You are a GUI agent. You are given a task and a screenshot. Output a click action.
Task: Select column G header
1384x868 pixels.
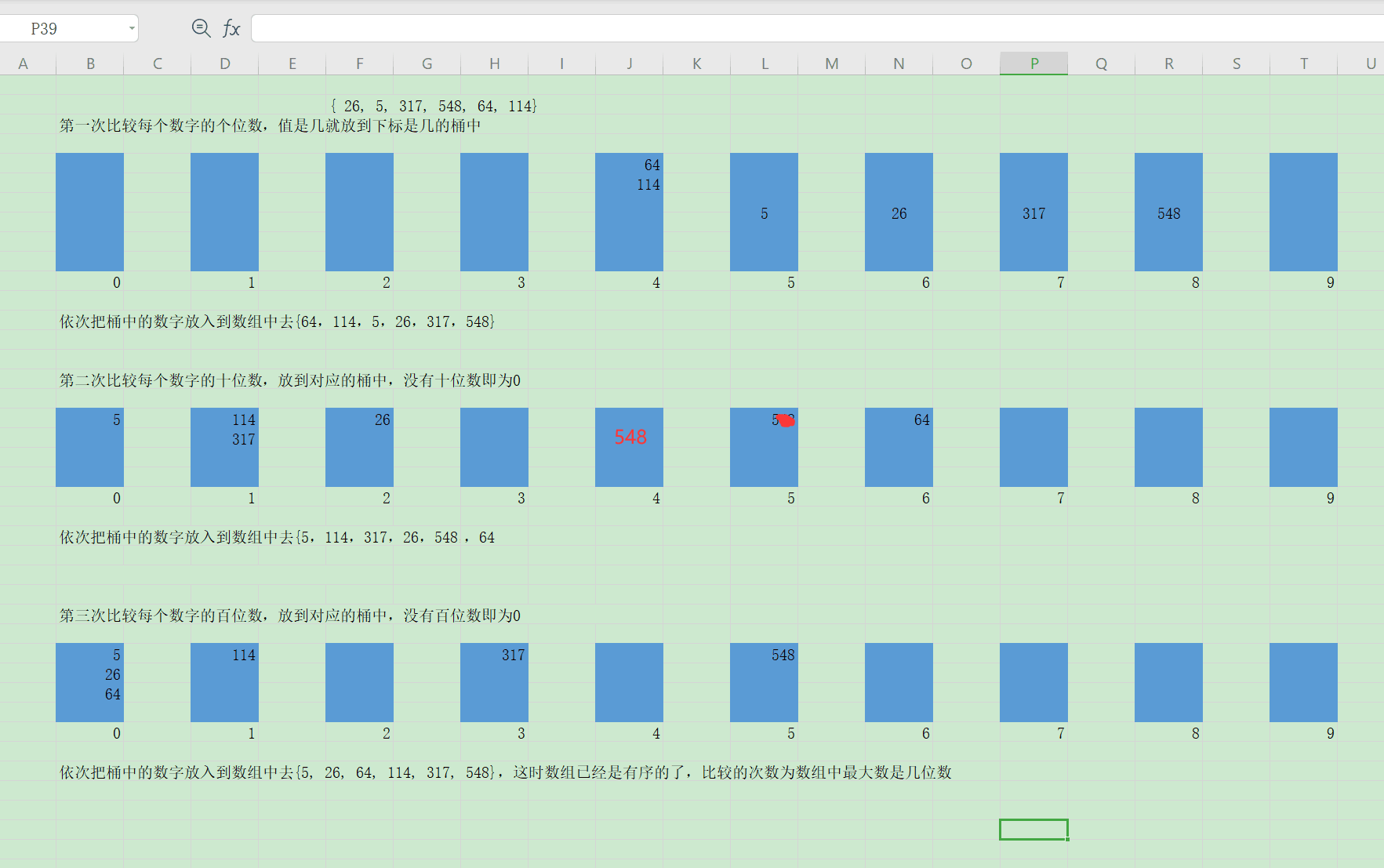click(427, 64)
